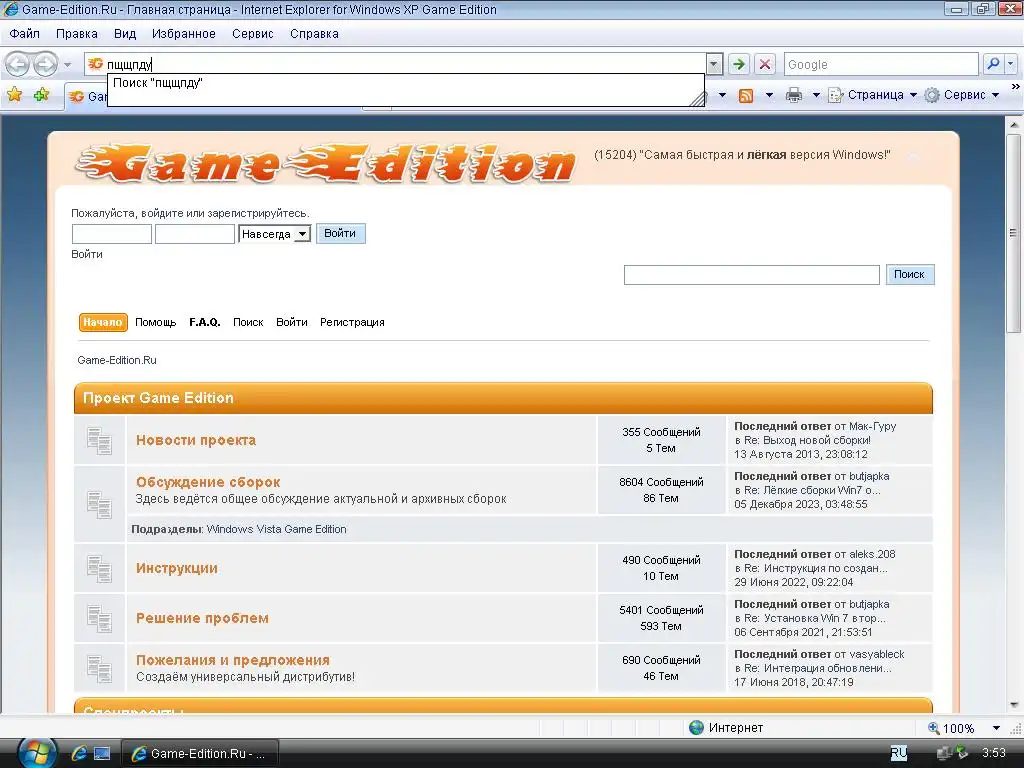Open the Вид menu
Screen dimensions: 1024x768
pos(125,34)
